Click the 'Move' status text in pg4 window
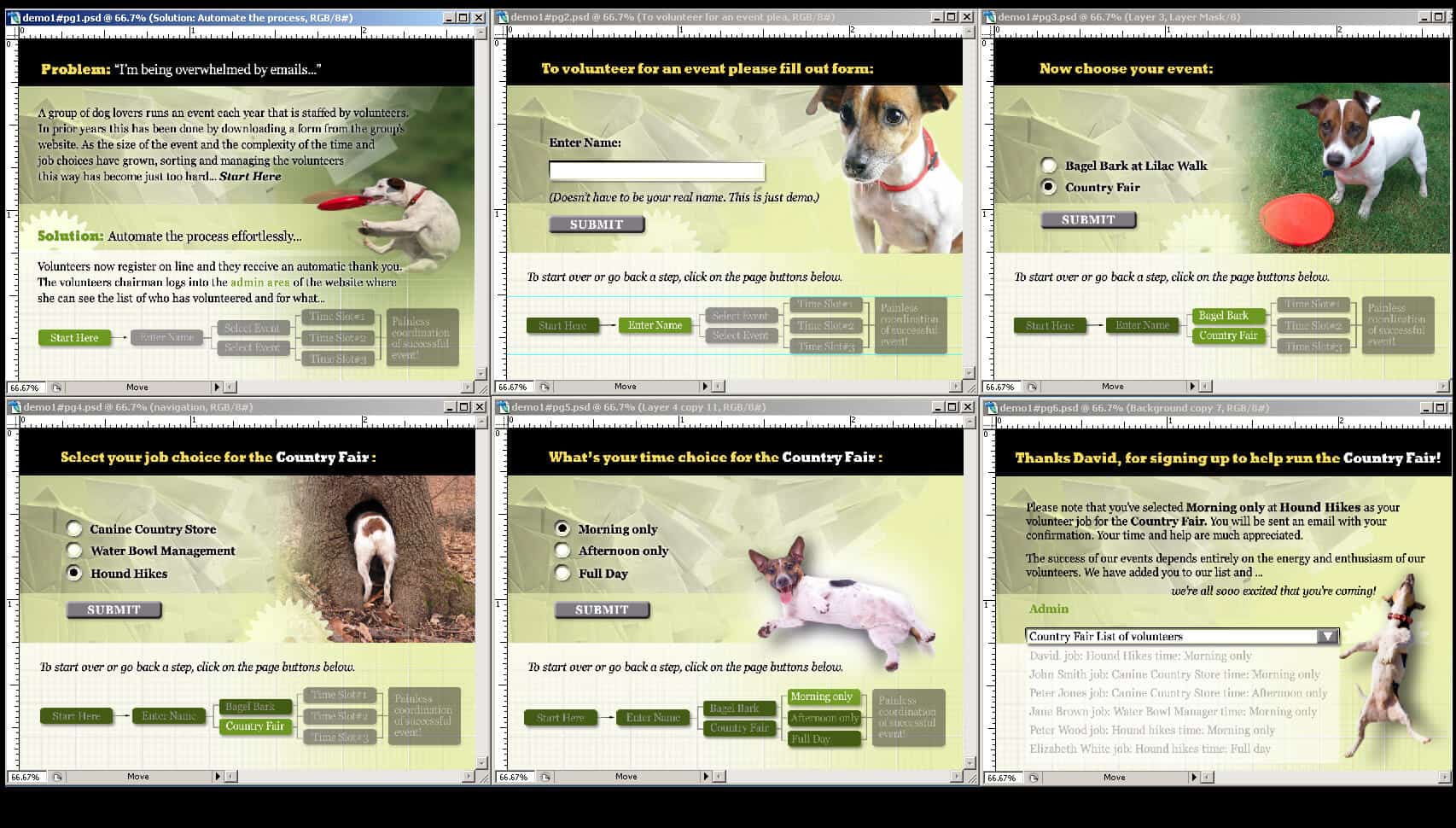Viewport: 1456px width, 828px height. pos(137,777)
